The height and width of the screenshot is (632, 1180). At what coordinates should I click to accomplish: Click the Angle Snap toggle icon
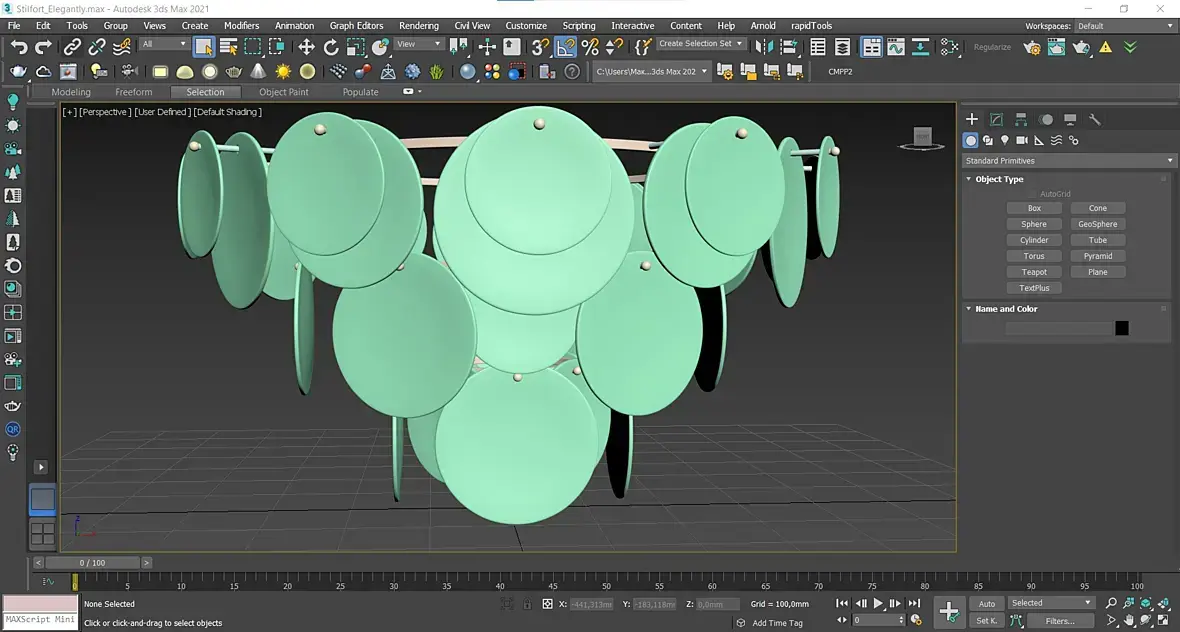(x=565, y=47)
